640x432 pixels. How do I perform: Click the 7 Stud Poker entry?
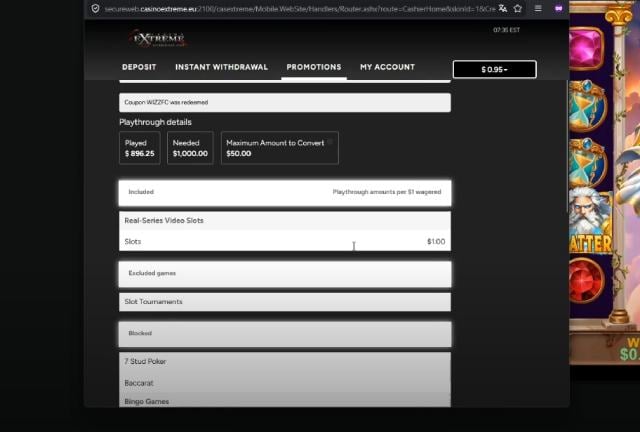145,361
